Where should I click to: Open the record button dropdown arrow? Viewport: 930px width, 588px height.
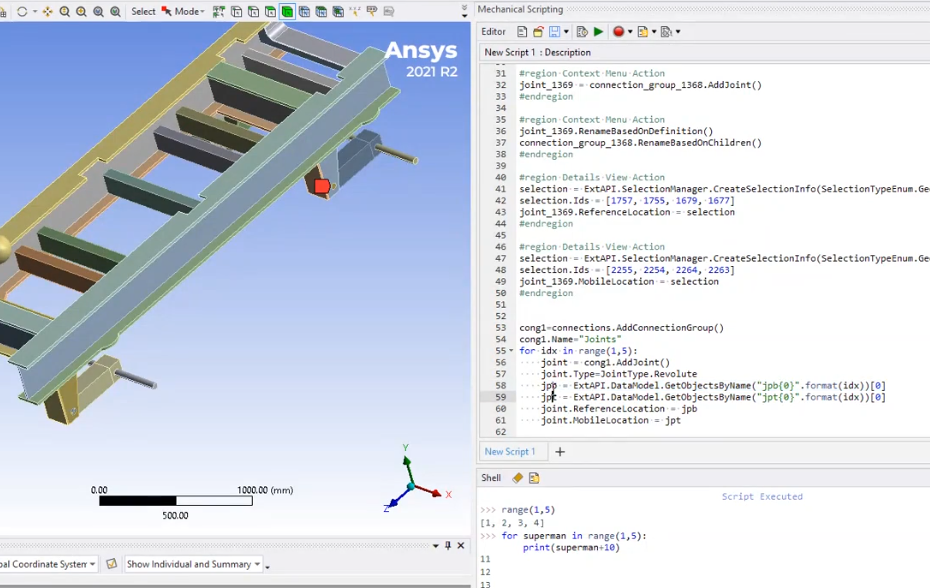click(x=630, y=31)
